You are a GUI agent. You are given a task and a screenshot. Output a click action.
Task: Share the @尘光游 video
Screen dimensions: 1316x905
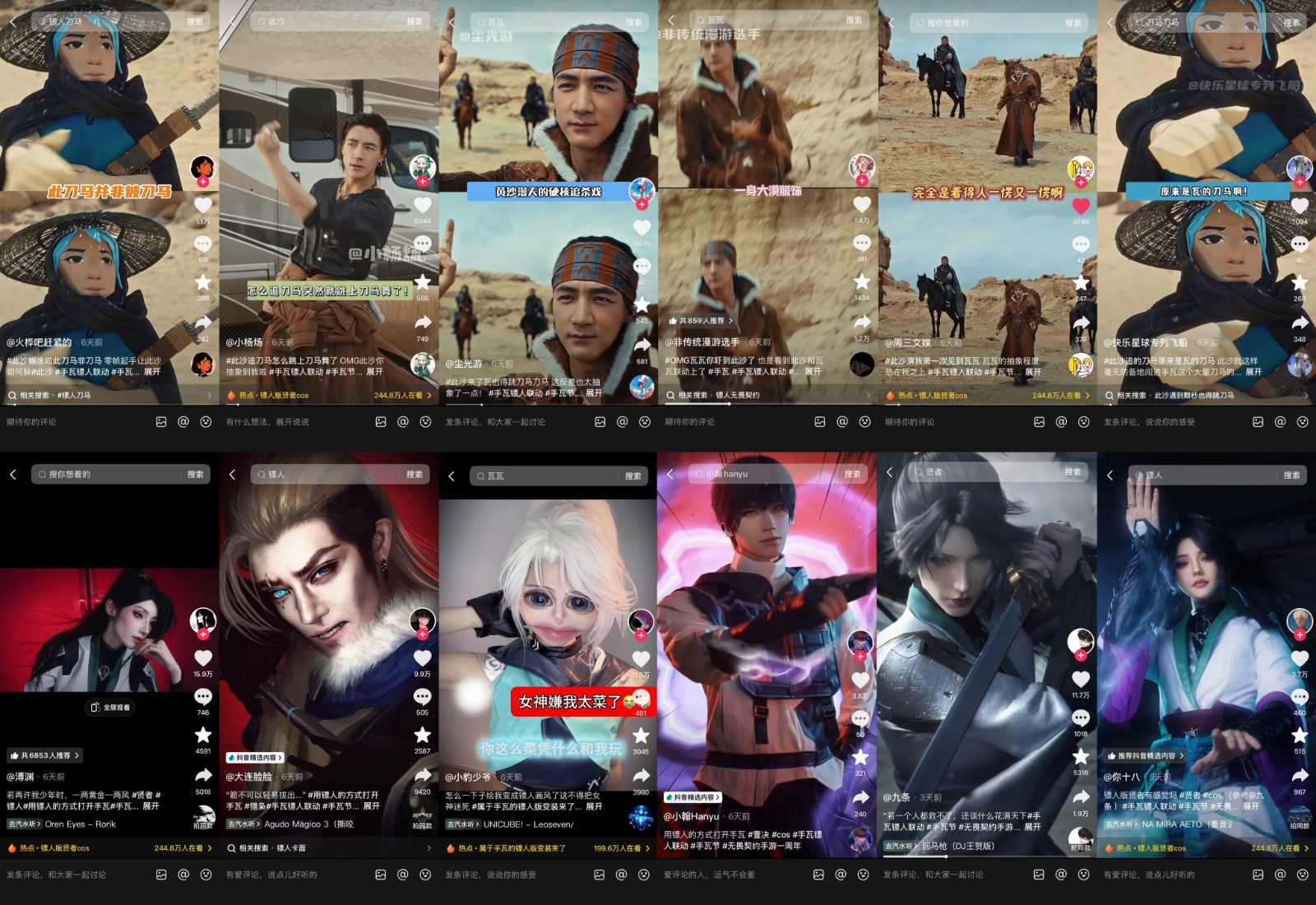tap(642, 344)
